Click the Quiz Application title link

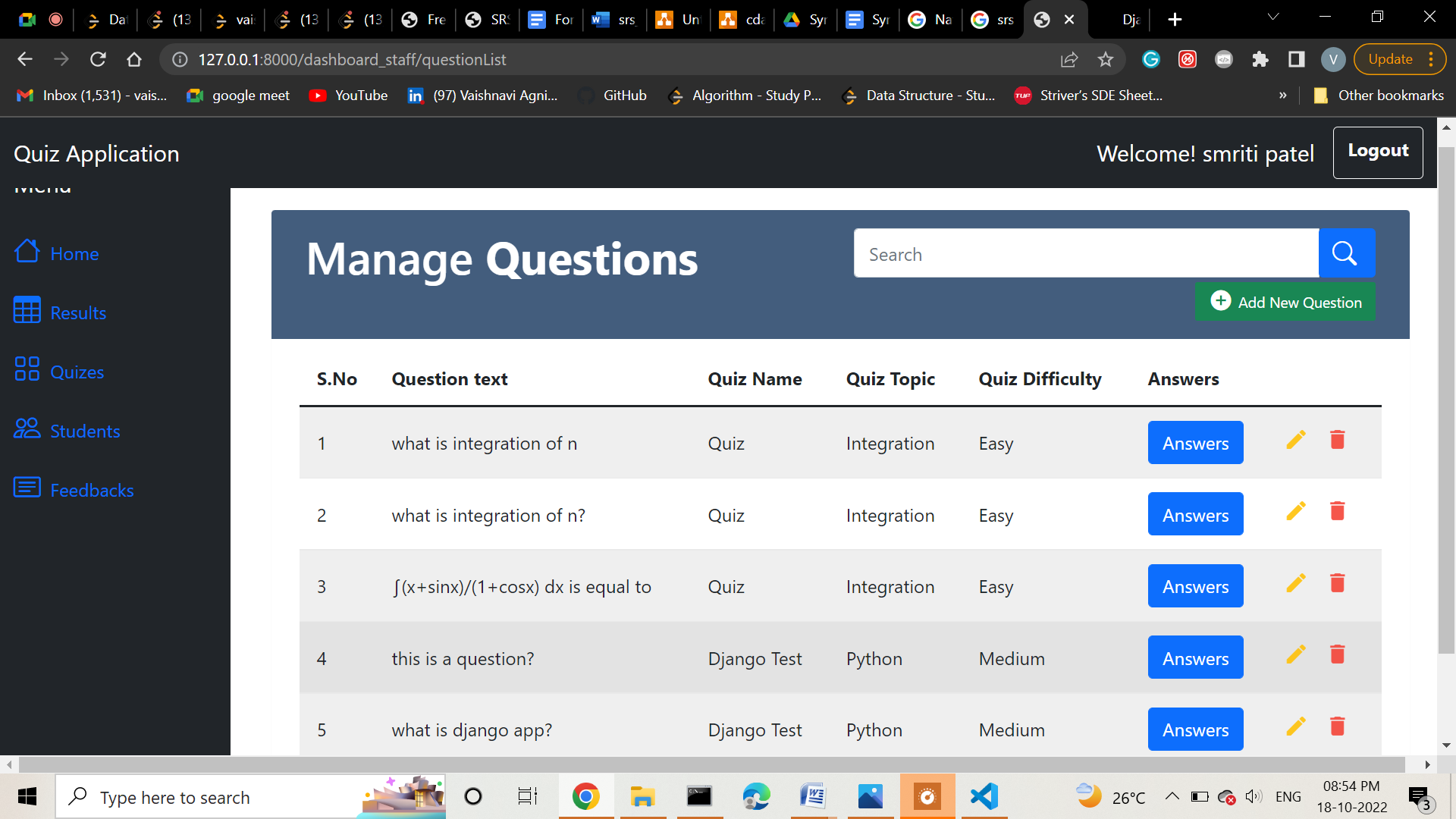(x=96, y=154)
